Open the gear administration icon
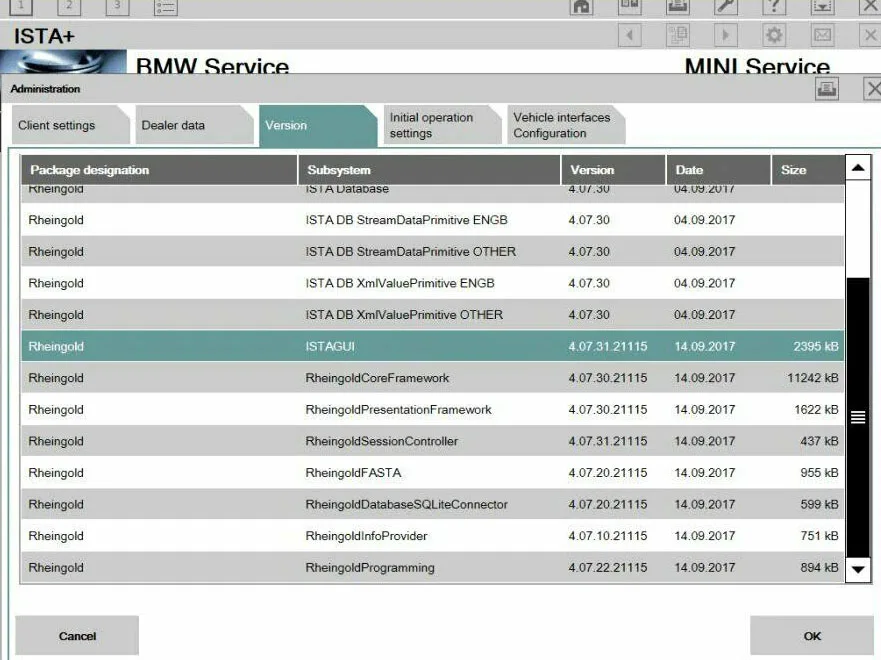881x660 pixels. click(x=774, y=35)
